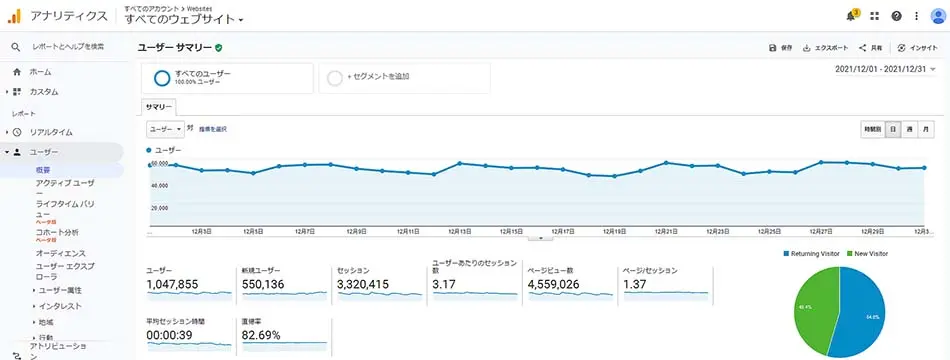
Task: Click the レポートとヘルプを検索 search field
Action: 68,47
